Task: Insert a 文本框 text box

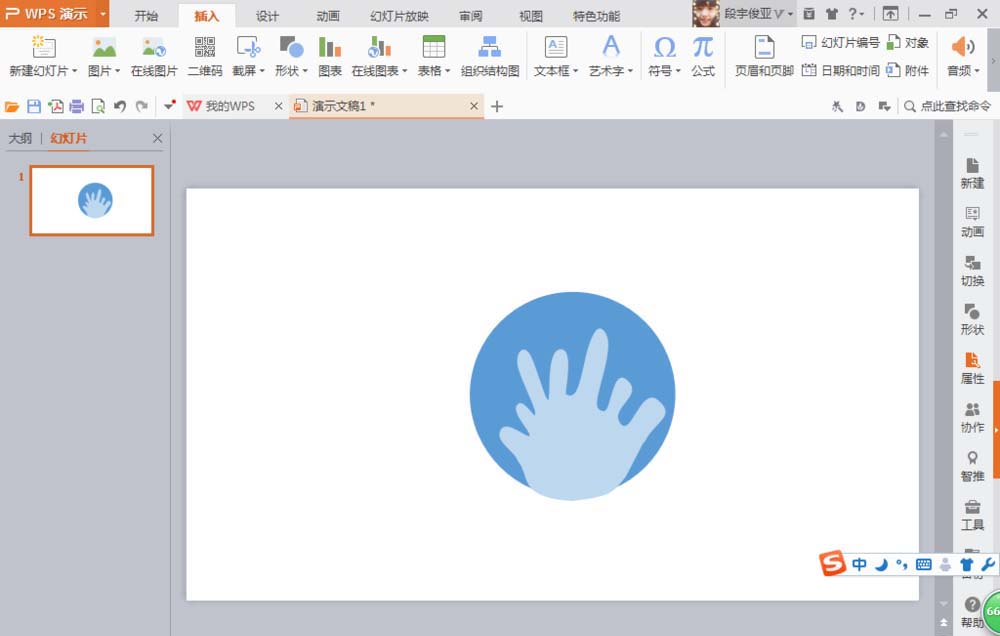Action: tap(555, 56)
